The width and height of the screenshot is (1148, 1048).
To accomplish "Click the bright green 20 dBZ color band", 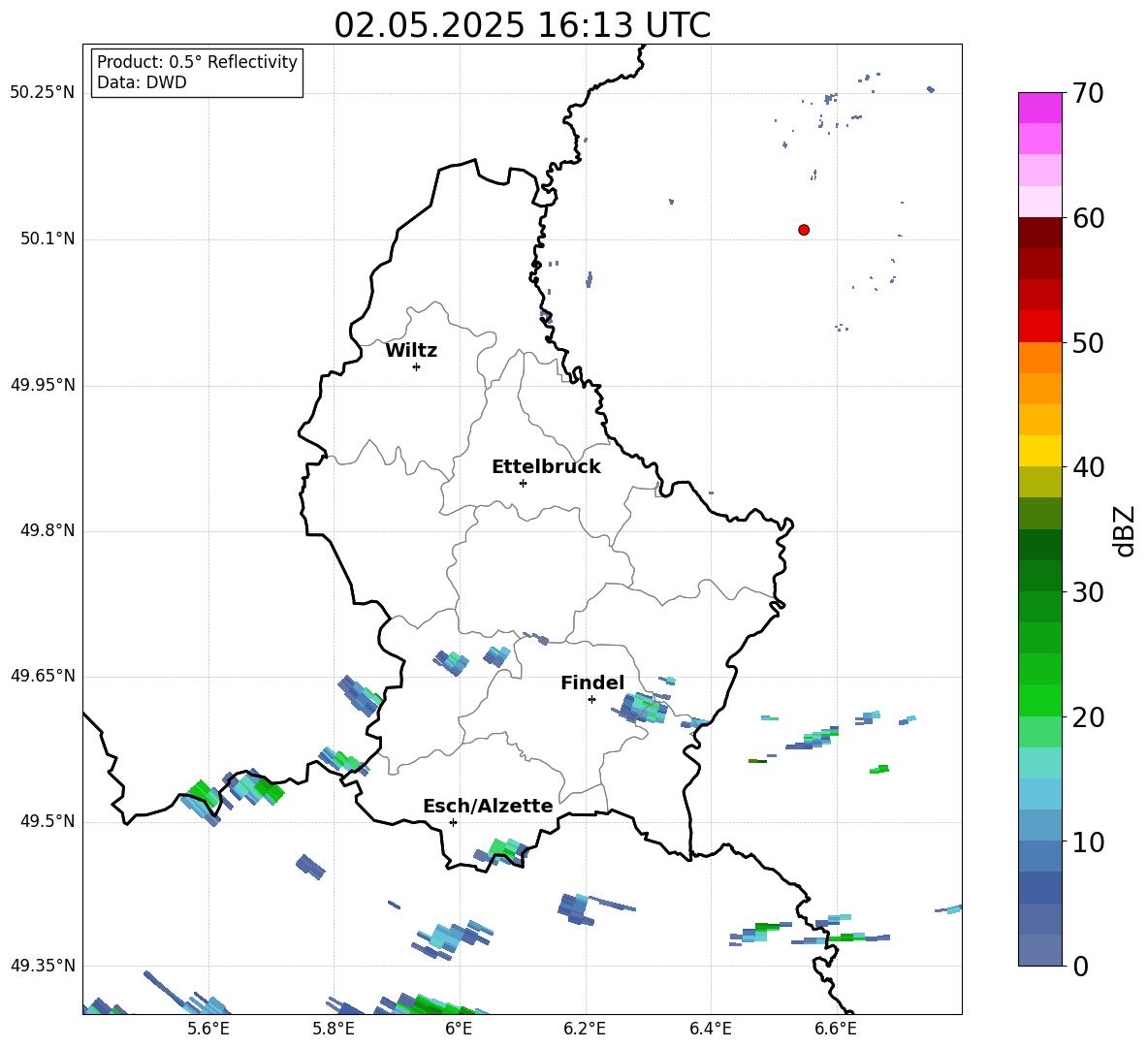I will [1039, 700].
